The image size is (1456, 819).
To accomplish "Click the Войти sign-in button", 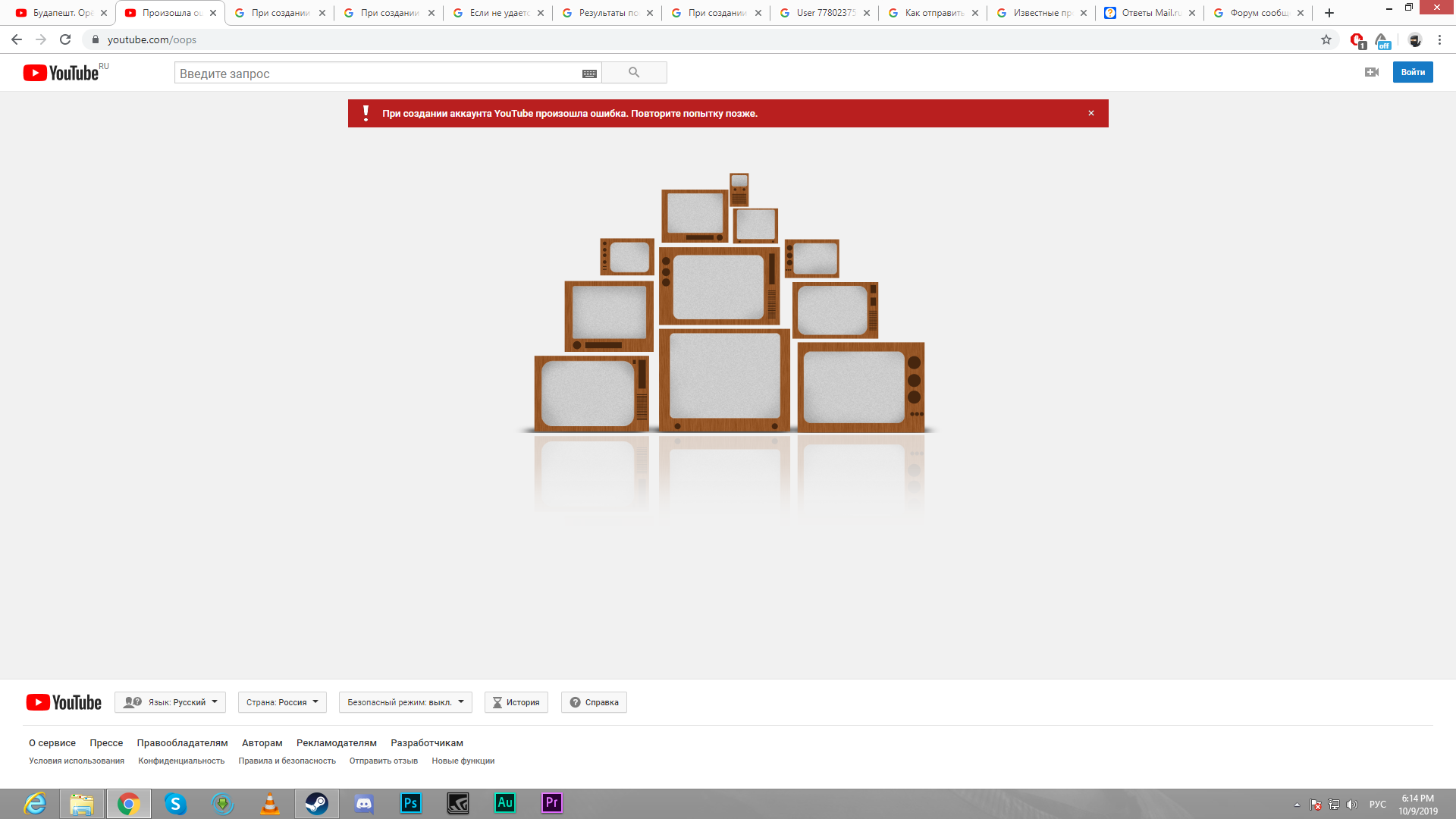I will [x=1412, y=72].
